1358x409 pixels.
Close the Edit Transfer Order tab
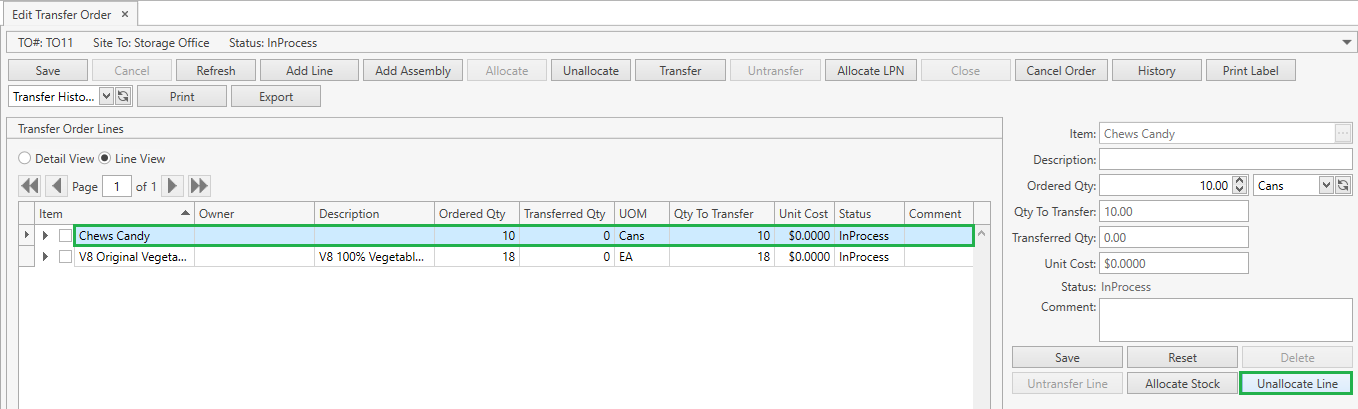point(124,15)
